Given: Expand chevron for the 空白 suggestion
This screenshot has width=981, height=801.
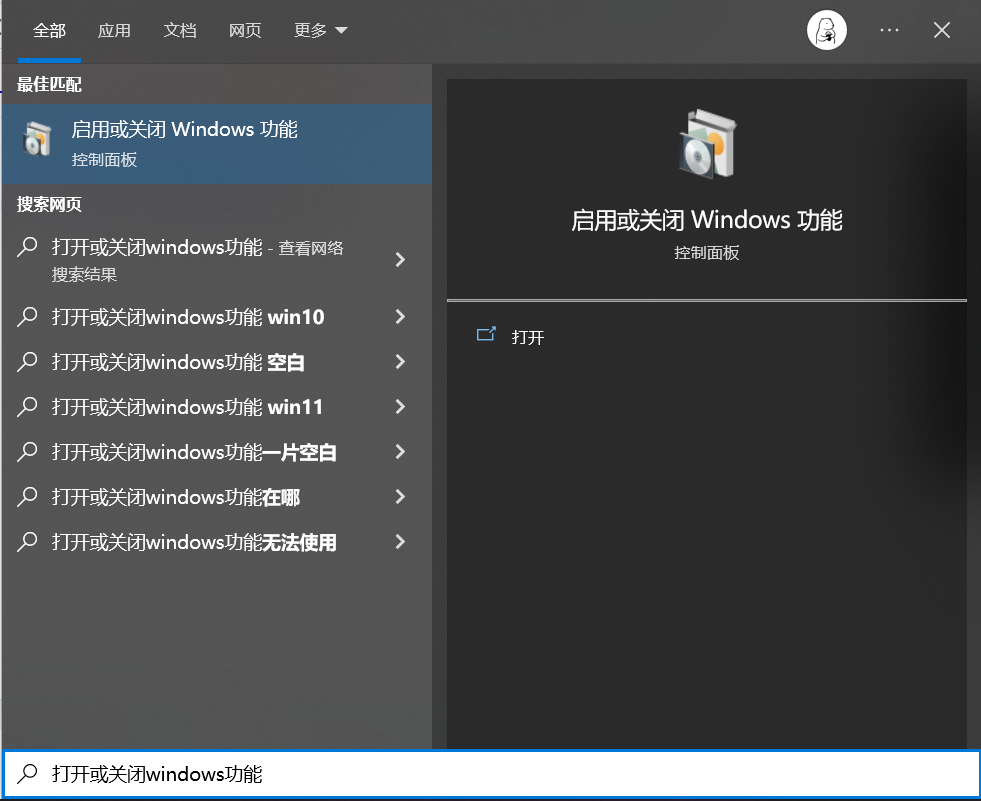Looking at the screenshot, I should [x=400, y=362].
